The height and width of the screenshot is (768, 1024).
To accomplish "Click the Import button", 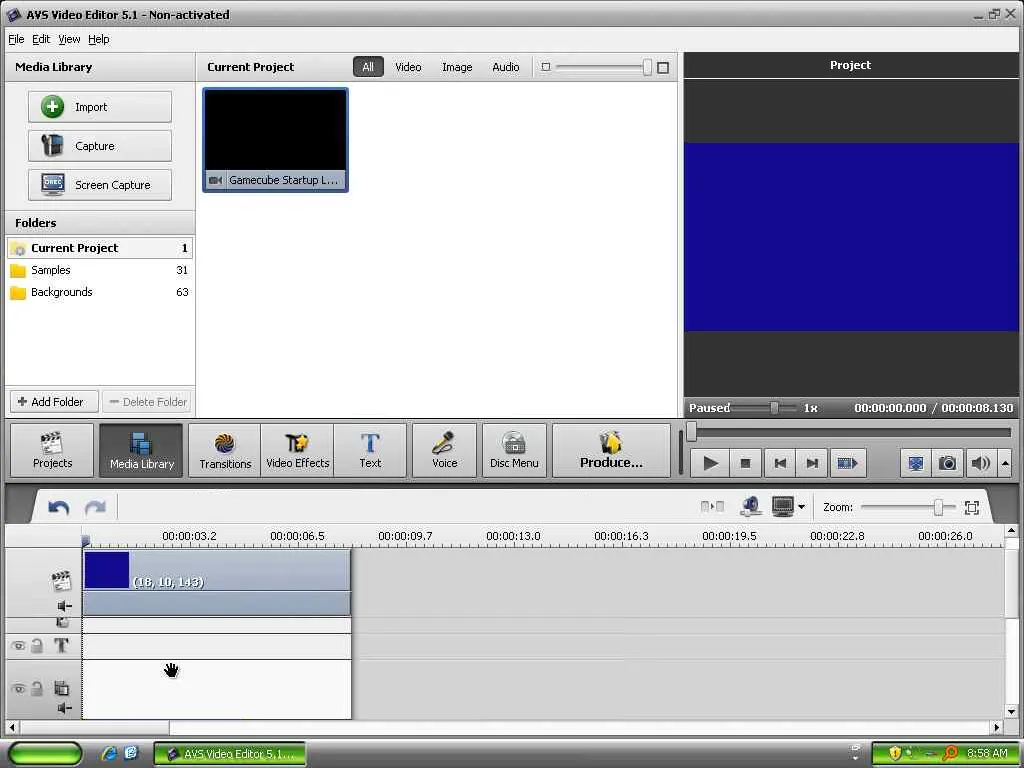I will pos(100,107).
